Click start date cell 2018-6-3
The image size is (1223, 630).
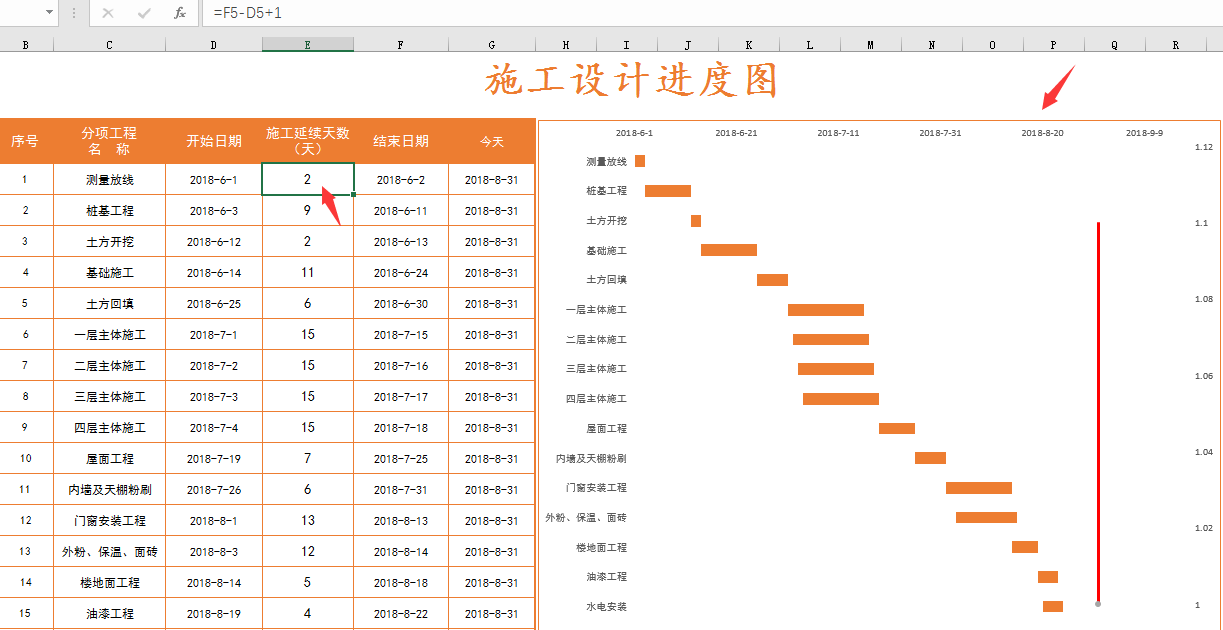[x=214, y=211]
